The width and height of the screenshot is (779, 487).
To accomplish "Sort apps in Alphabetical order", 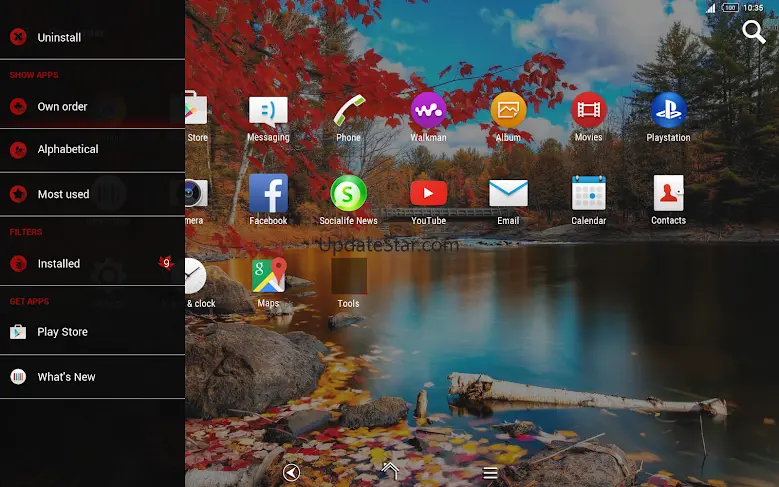I will coord(68,149).
